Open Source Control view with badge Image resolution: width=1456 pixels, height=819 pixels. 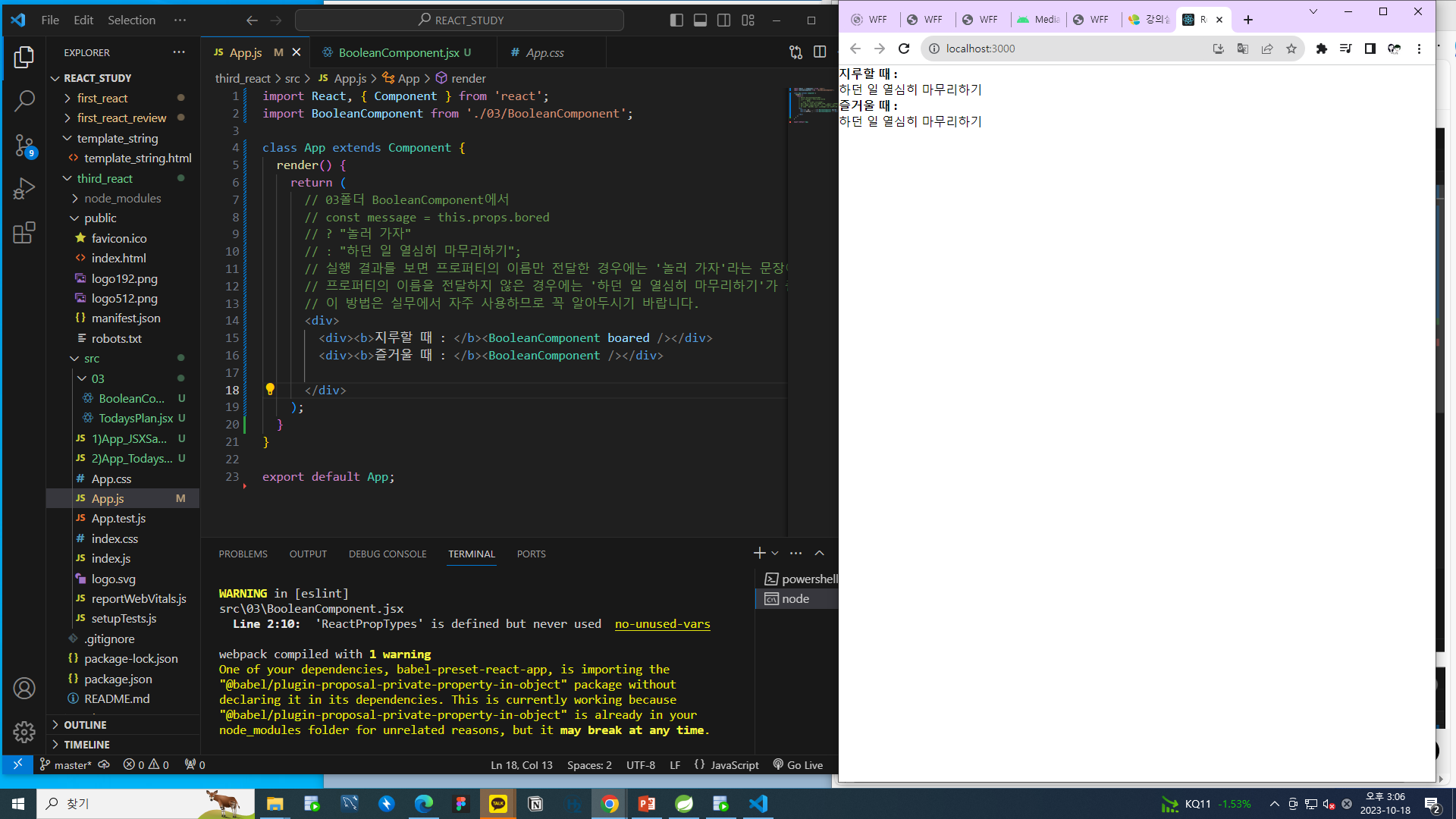pyautogui.click(x=24, y=145)
